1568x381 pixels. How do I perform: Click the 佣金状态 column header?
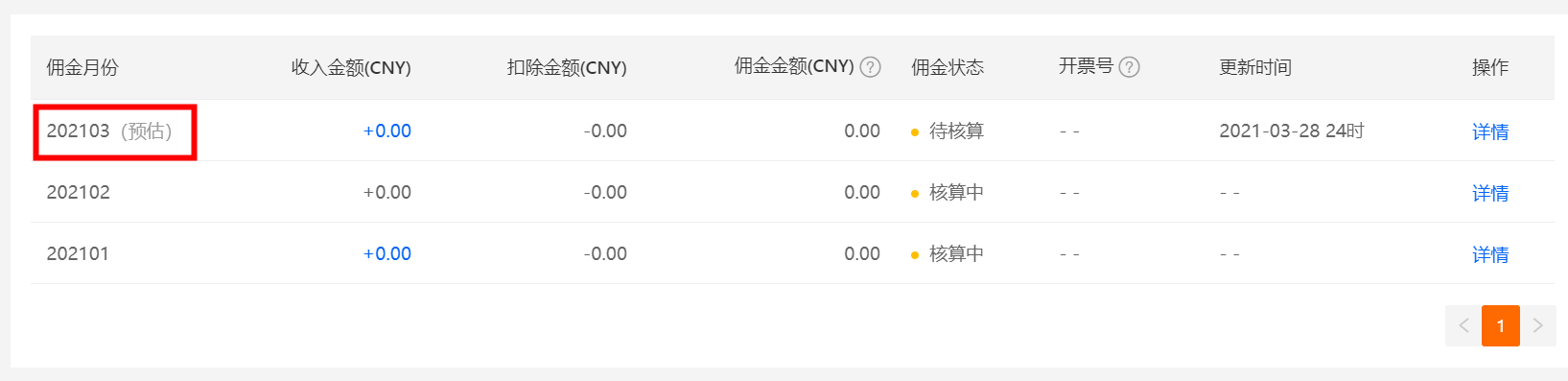pyautogui.click(x=948, y=67)
